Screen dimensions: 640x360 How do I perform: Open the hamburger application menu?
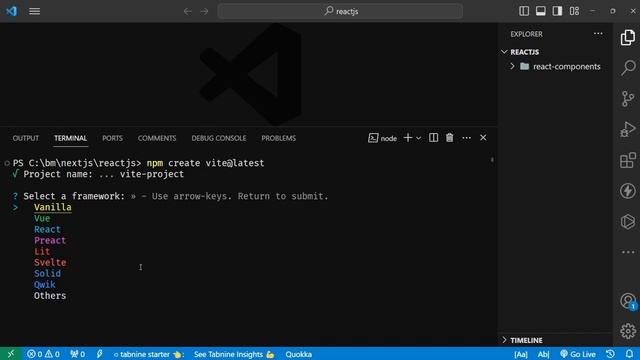click(34, 11)
